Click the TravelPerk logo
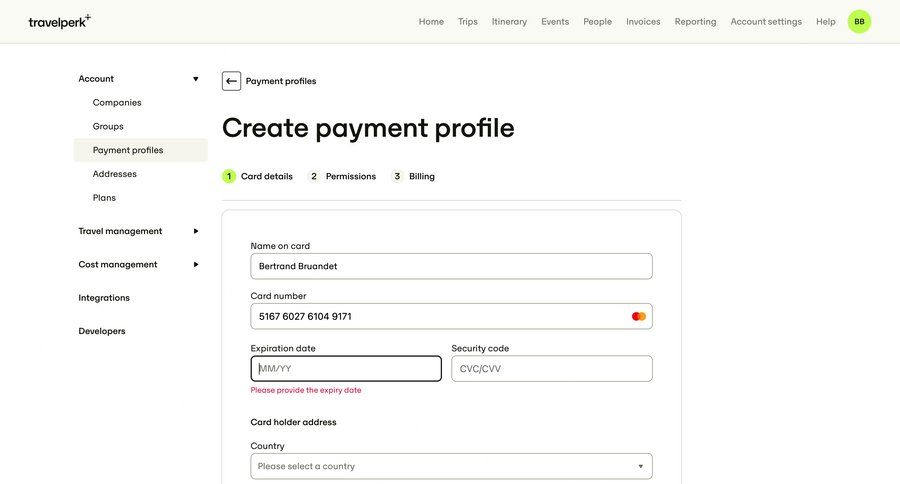 [59, 21]
